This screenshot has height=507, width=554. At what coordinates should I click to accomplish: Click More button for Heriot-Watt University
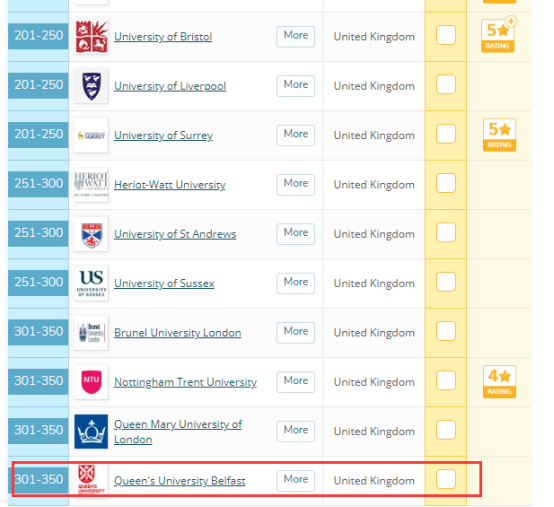point(296,184)
